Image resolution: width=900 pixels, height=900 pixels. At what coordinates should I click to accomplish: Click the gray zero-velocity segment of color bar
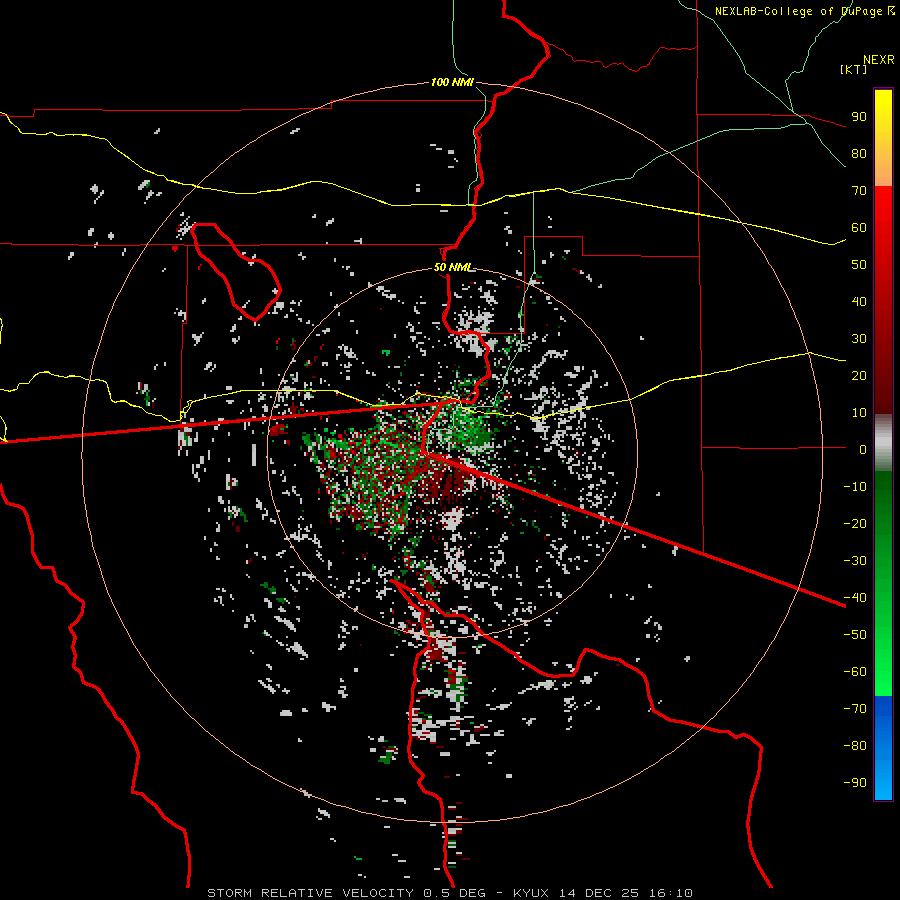pyautogui.click(x=883, y=443)
